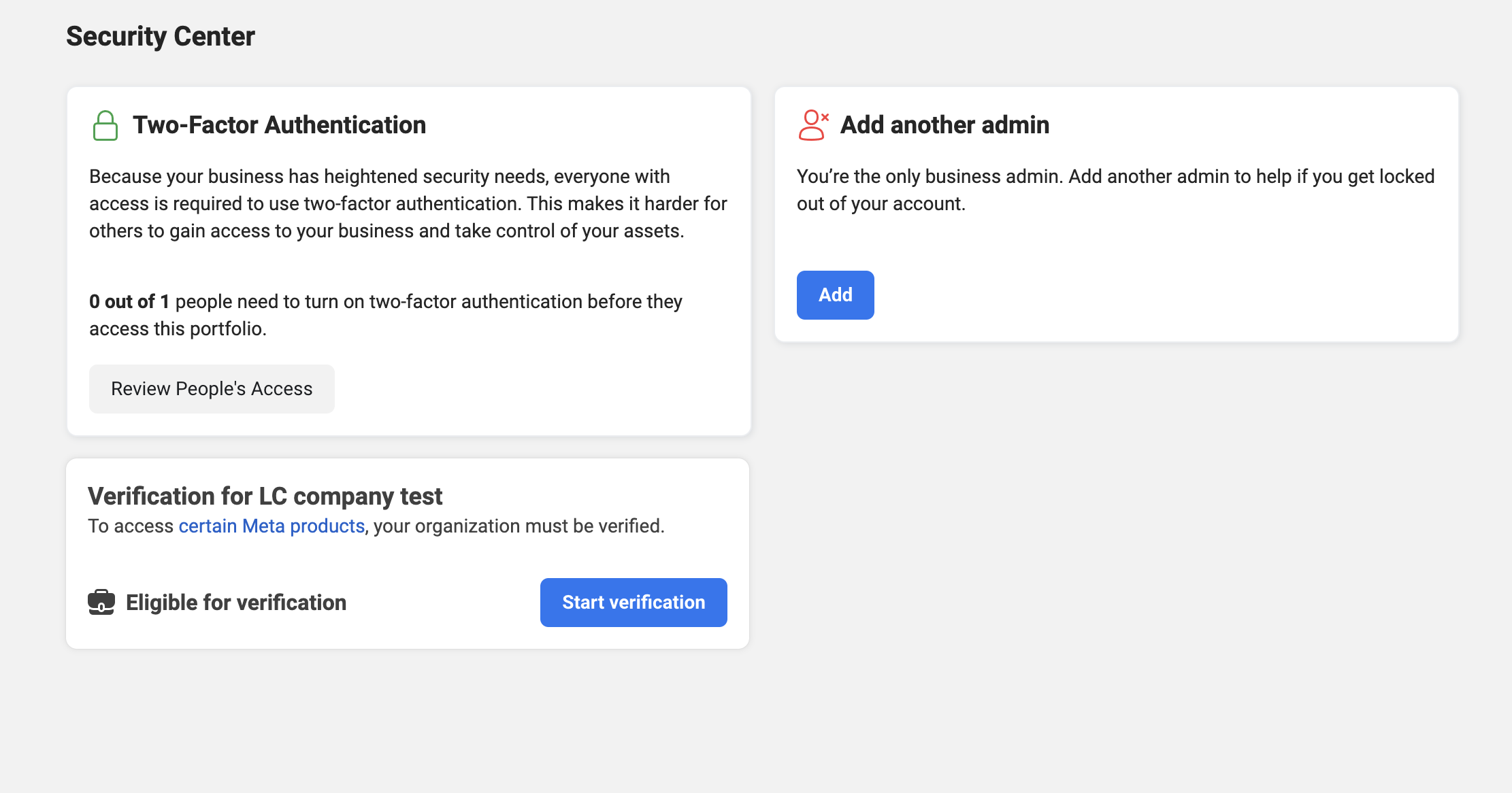This screenshot has height=793, width=1512.
Task: Click 'To access' text before Meta link
Action: tap(131, 526)
